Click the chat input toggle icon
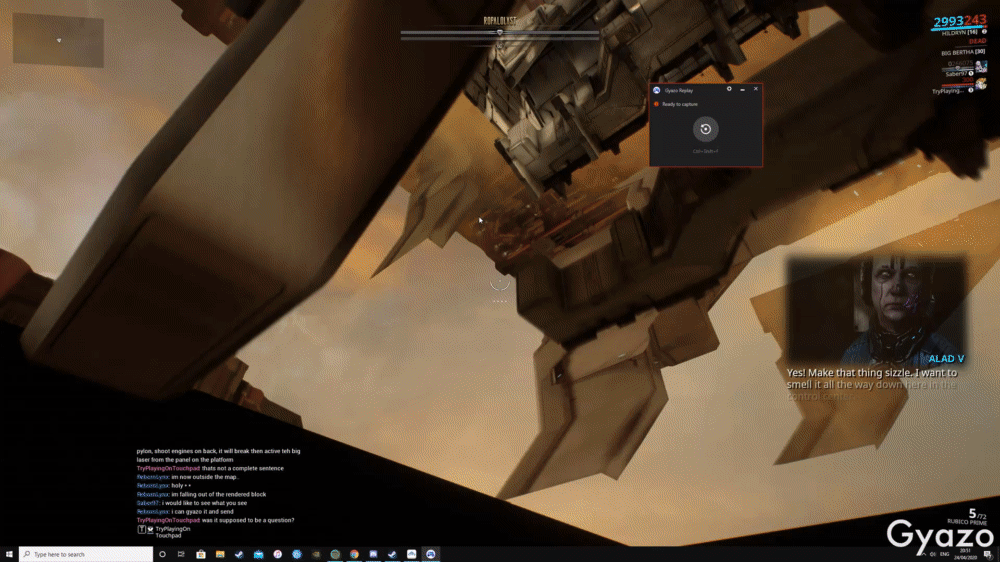 (x=142, y=529)
